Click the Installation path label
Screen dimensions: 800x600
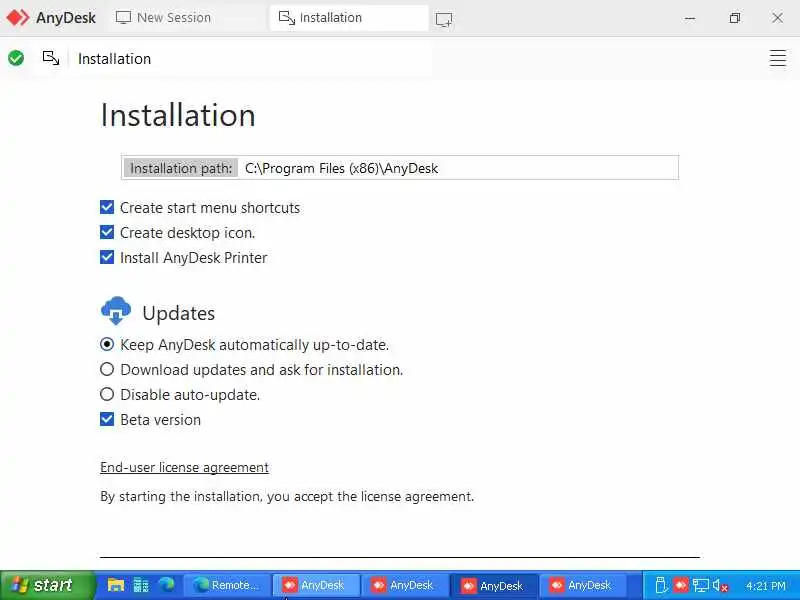point(181,168)
